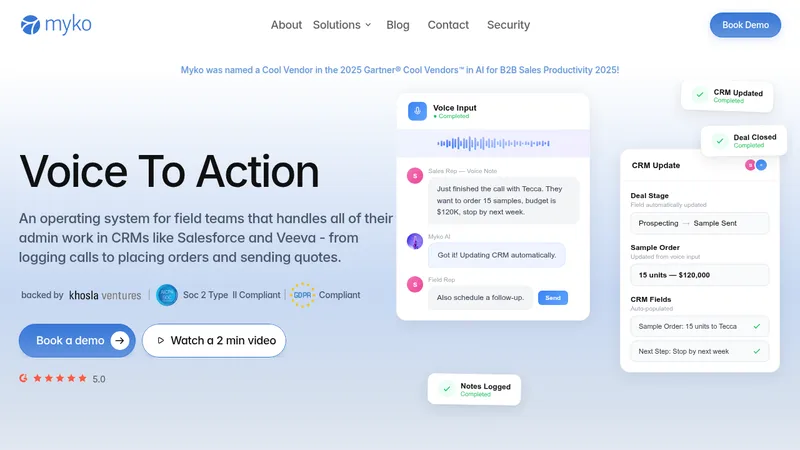Open the About page

(x=286, y=25)
